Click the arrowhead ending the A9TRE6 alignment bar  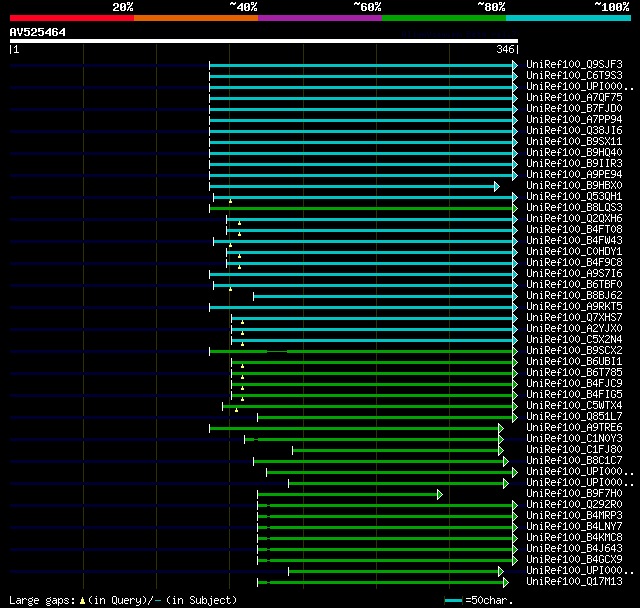(501, 428)
